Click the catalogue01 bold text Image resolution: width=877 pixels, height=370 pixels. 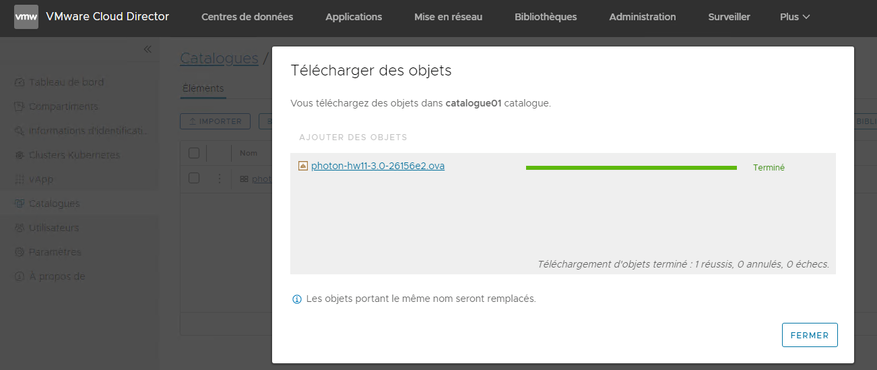coord(473,104)
